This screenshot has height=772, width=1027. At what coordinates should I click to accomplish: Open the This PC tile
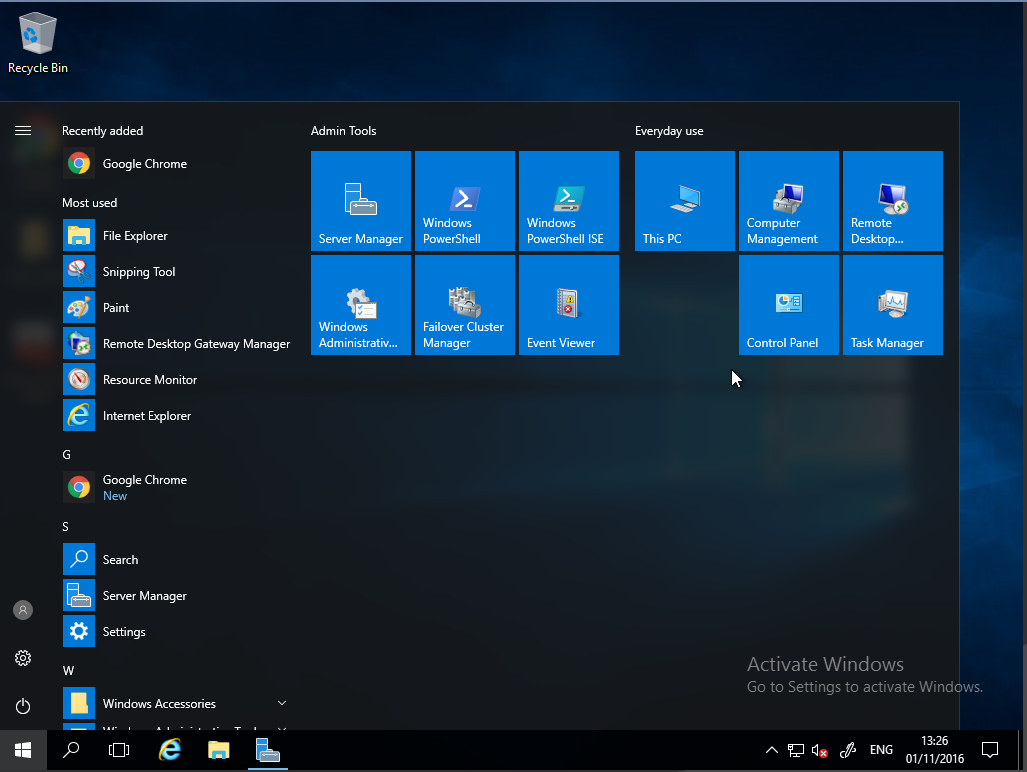685,201
